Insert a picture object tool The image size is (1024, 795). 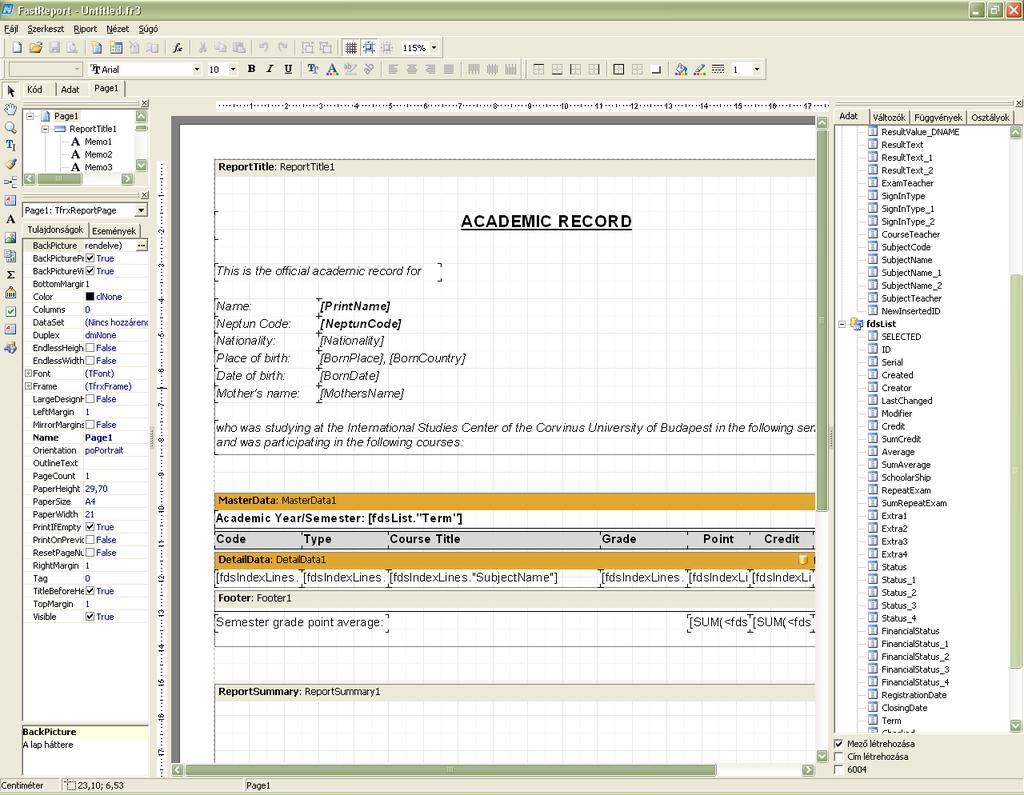[10, 238]
